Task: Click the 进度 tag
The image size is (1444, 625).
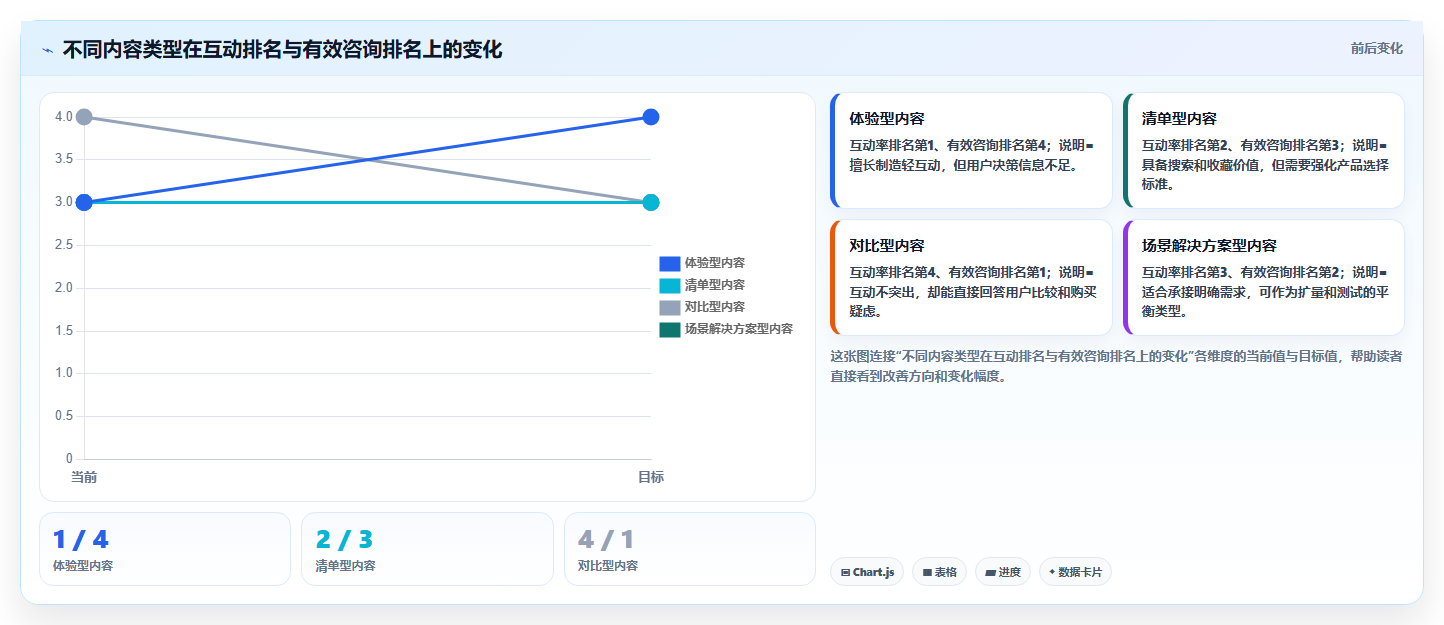Action: click(1003, 572)
